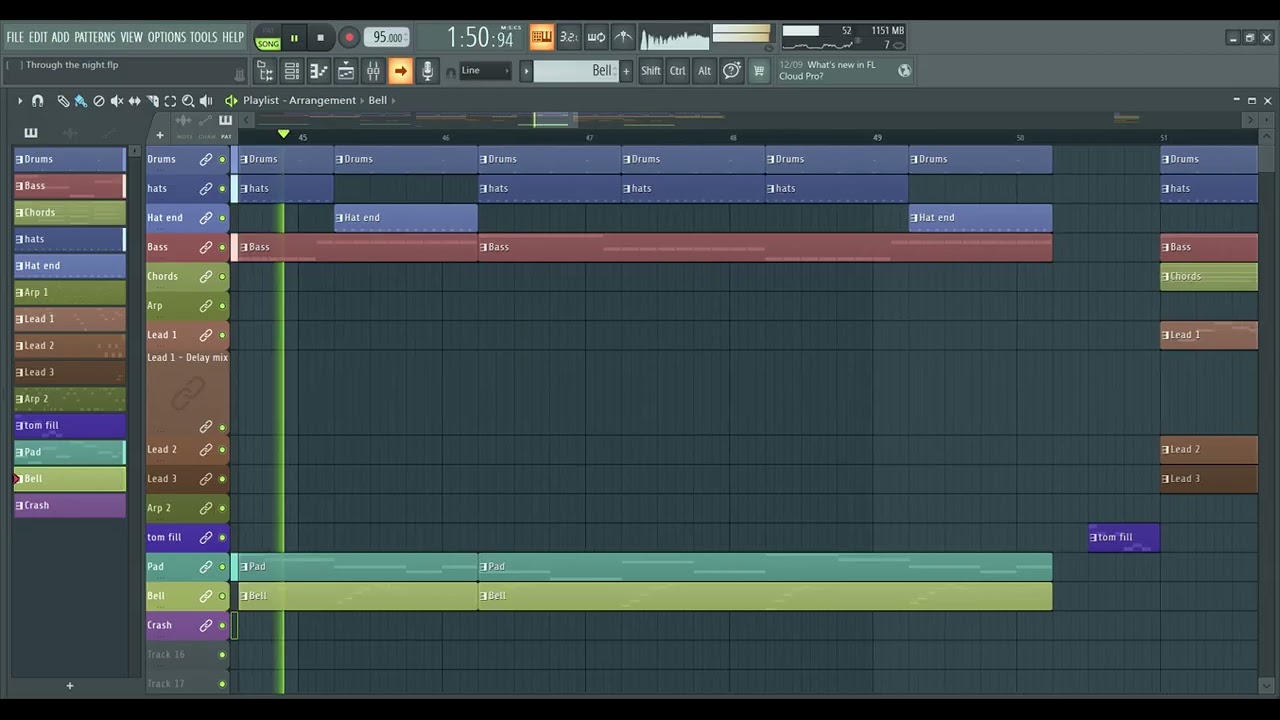The height and width of the screenshot is (720, 1280).
Task: Open the FILE menu
Action: pyautogui.click(x=15, y=37)
